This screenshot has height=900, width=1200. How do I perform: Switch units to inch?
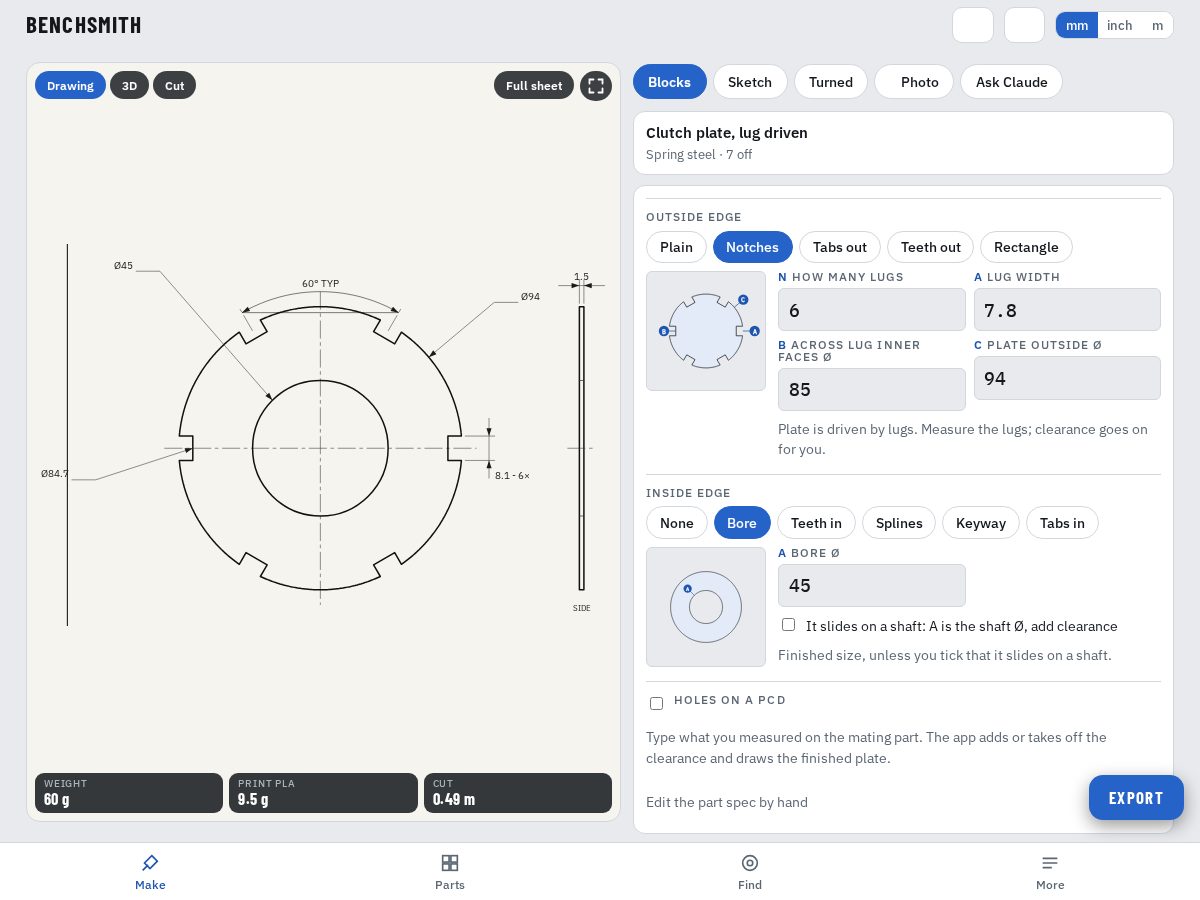(1120, 25)
